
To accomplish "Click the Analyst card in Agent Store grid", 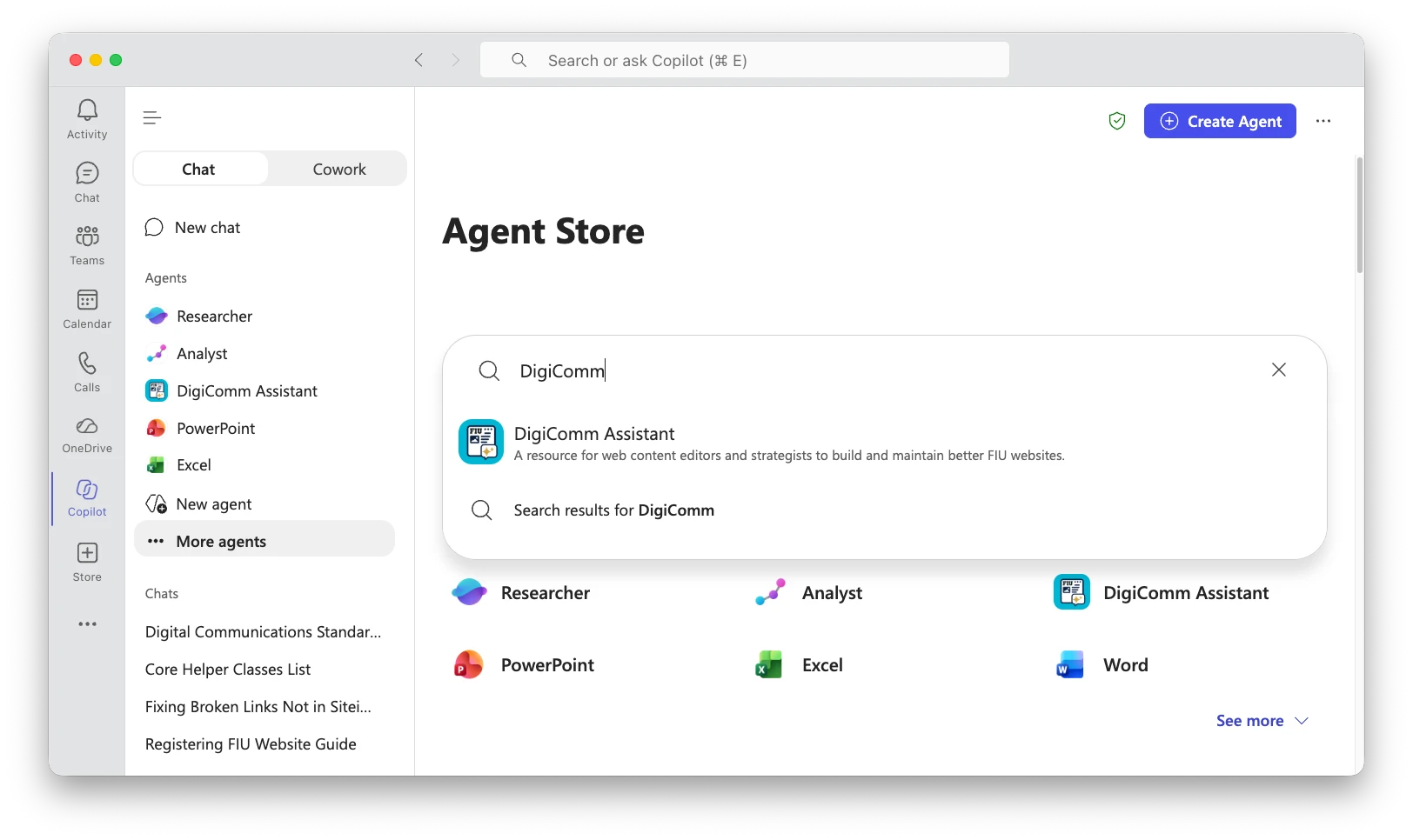I will (808, 593).
